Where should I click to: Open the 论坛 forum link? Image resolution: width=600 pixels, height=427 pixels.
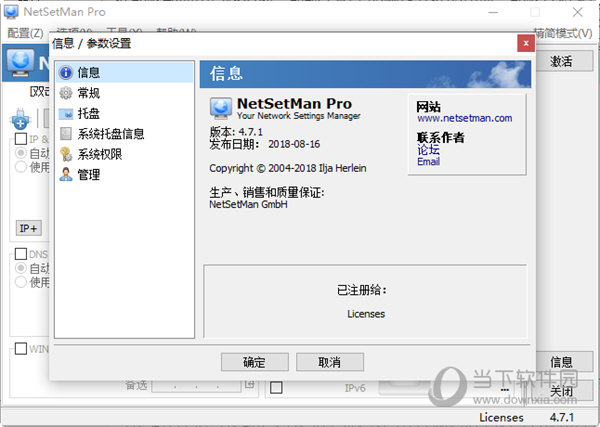pyautogui.click(x=428, y=150)
